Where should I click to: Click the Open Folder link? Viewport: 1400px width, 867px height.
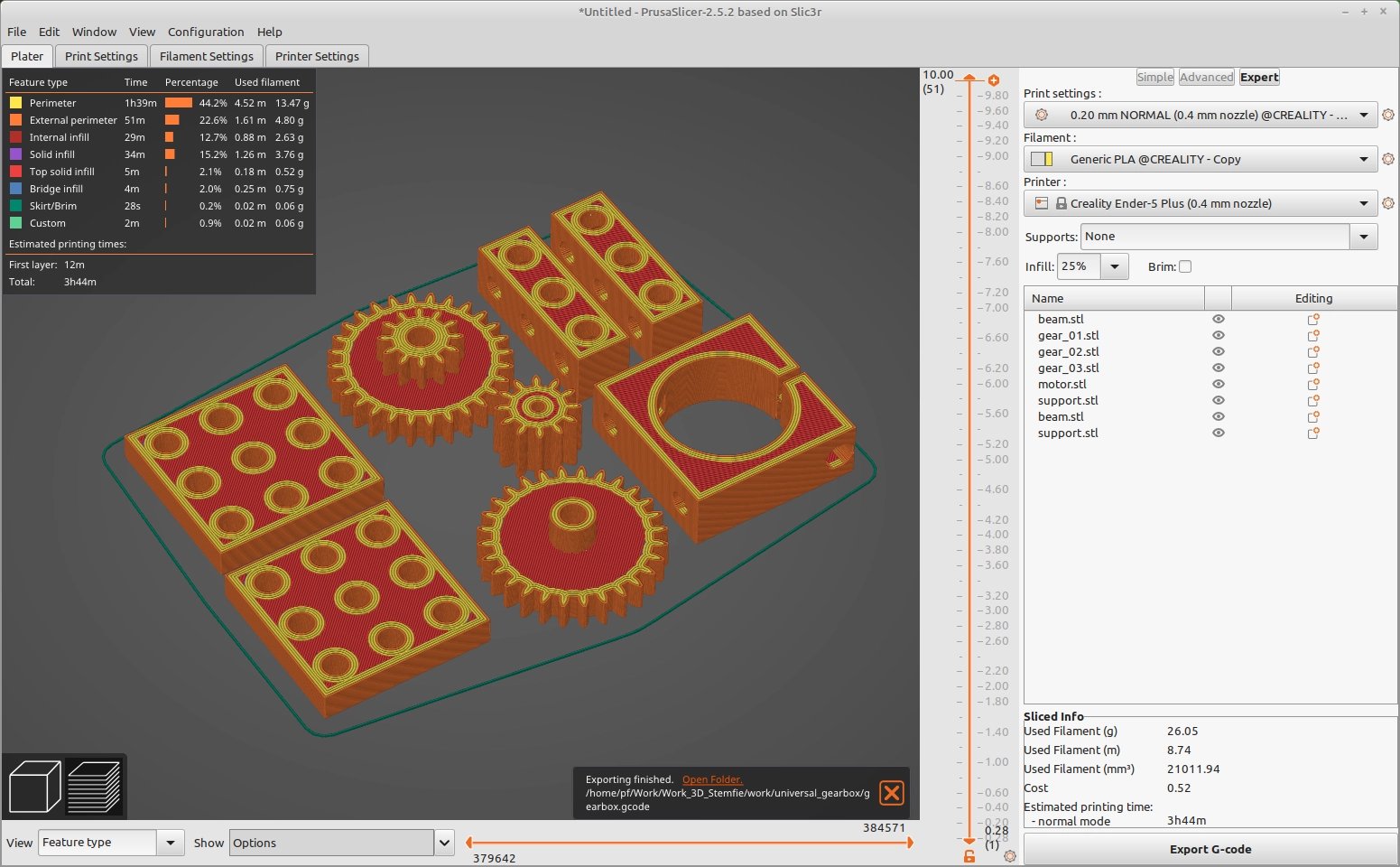click(x=711, y=779)
